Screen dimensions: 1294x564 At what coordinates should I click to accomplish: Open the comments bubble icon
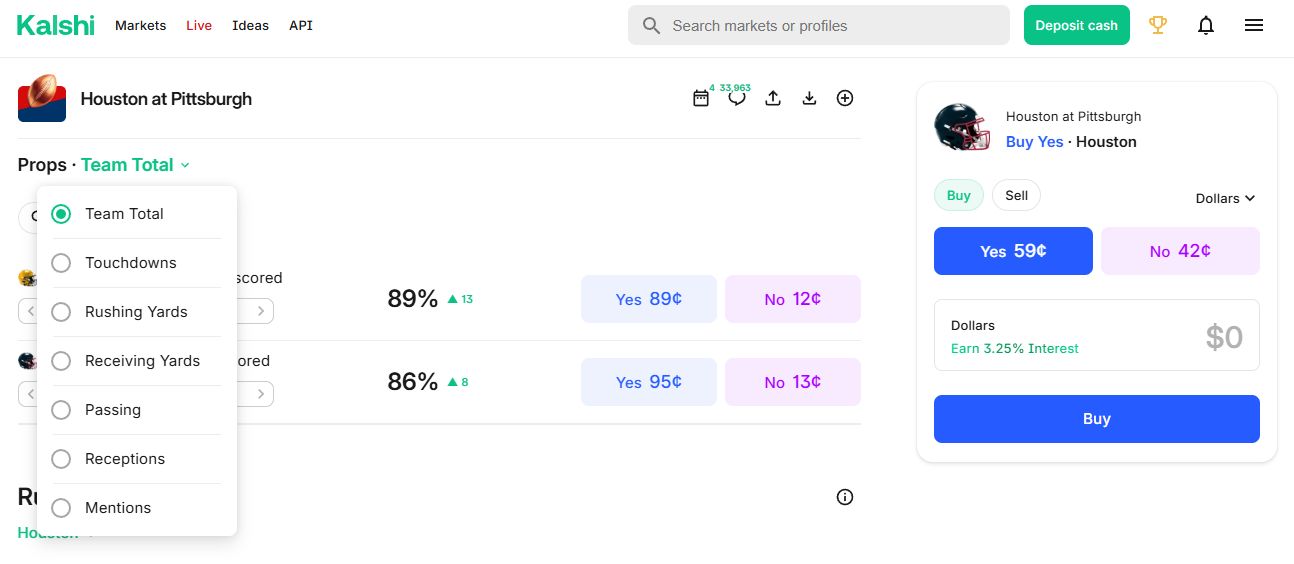click(x=737, y=98)
